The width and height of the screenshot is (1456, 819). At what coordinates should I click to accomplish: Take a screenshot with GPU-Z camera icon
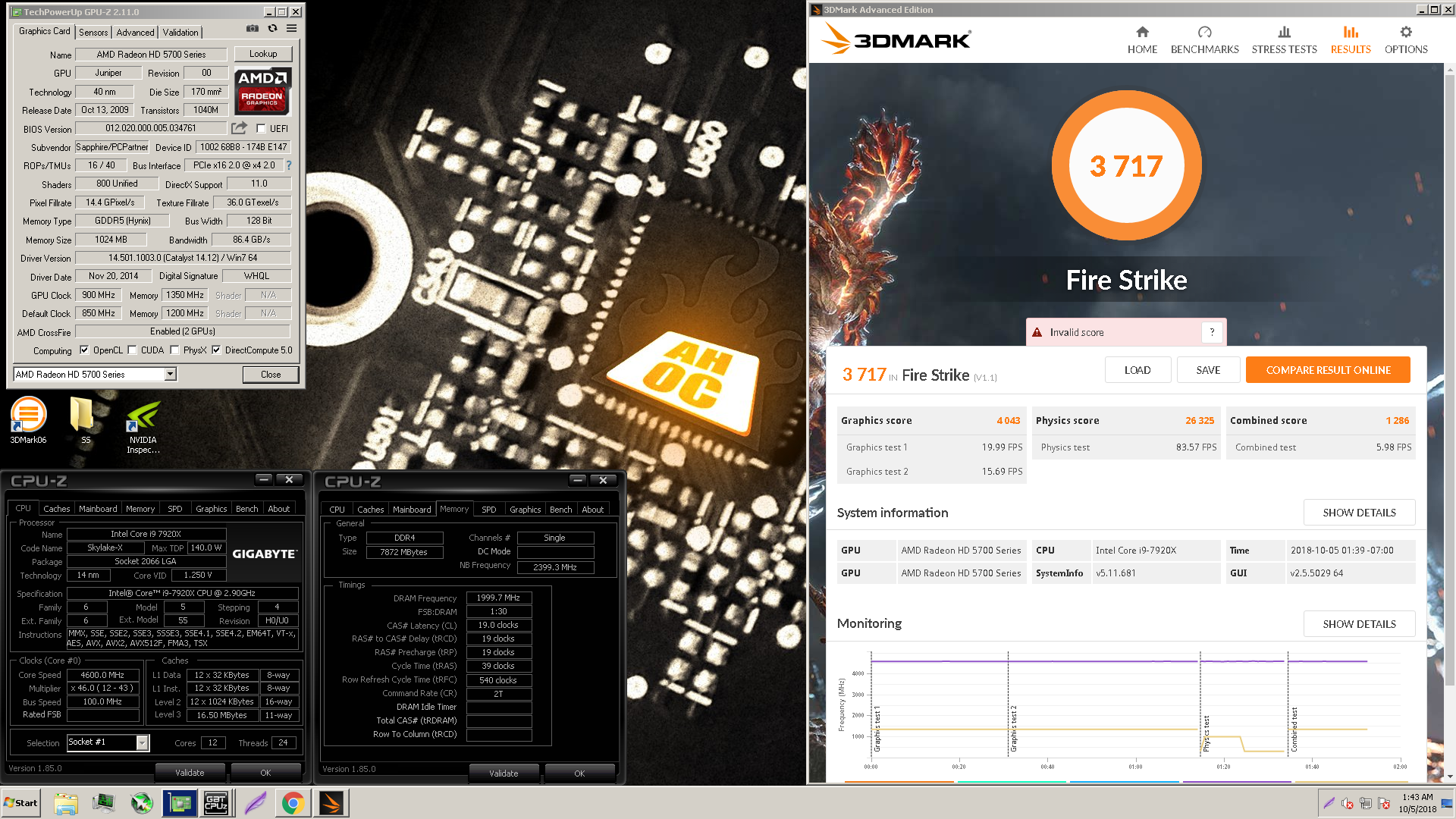253,29
